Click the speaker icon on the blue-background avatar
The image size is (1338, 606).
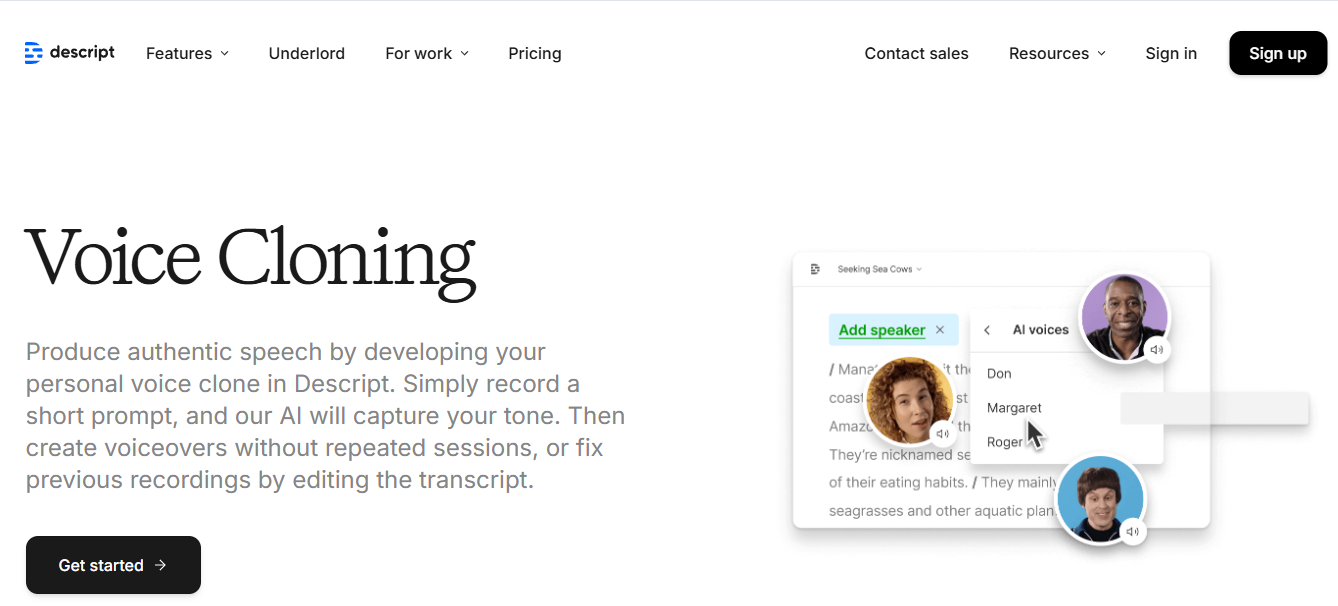click(1132, 532)
